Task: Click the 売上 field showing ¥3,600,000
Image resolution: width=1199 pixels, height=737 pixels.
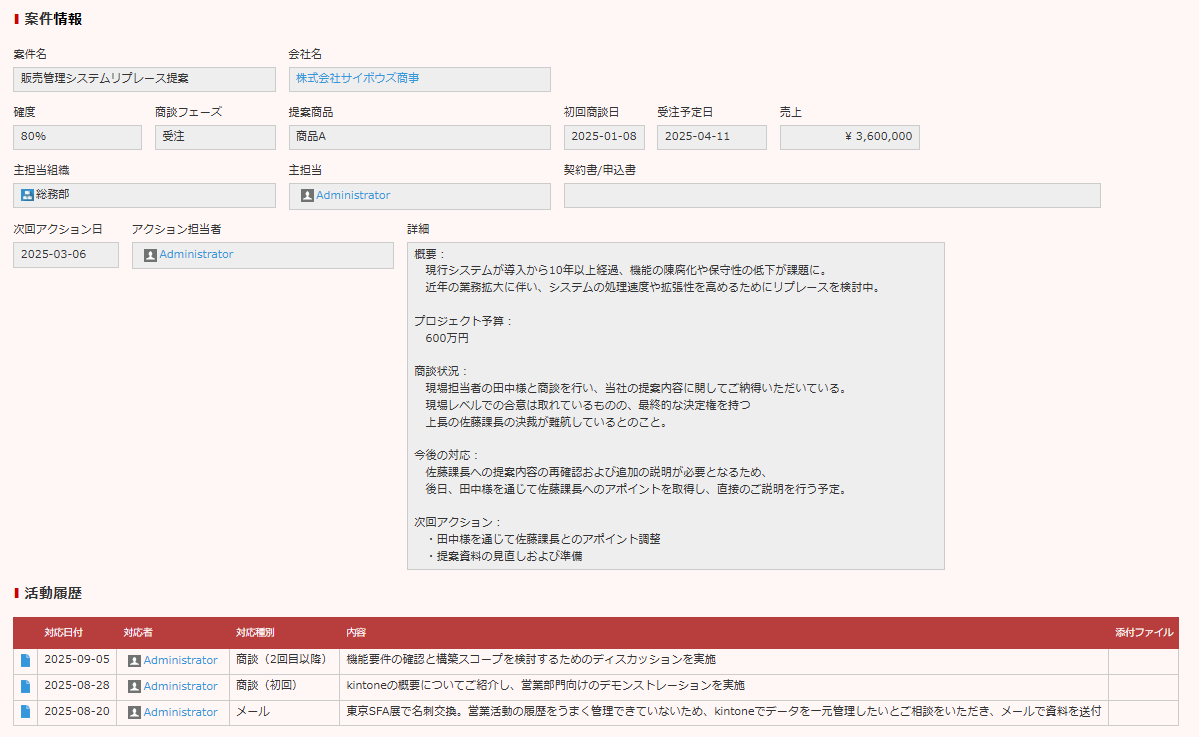Action: (x=849, y=137)
